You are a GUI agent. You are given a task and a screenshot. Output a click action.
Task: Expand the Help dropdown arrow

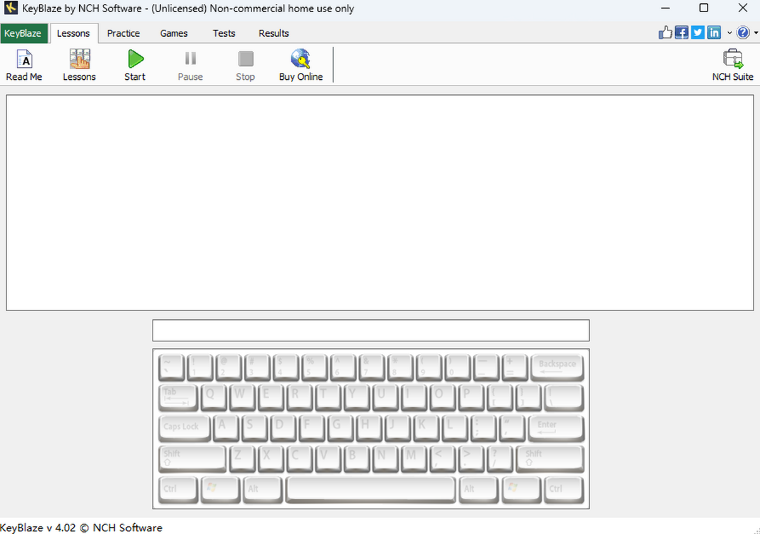756,33
